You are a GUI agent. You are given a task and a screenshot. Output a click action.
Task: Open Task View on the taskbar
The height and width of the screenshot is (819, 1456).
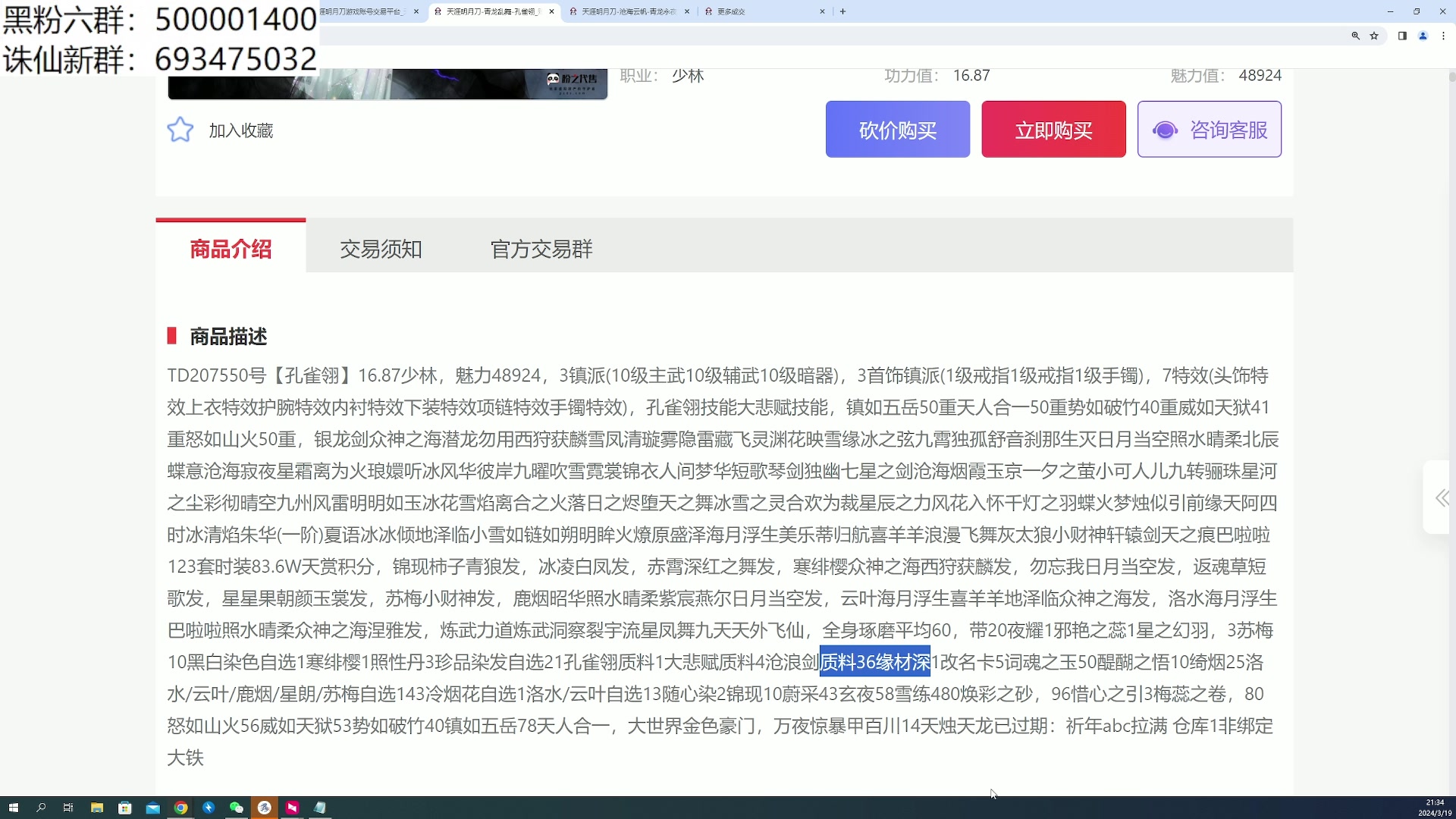coord(68,808)
